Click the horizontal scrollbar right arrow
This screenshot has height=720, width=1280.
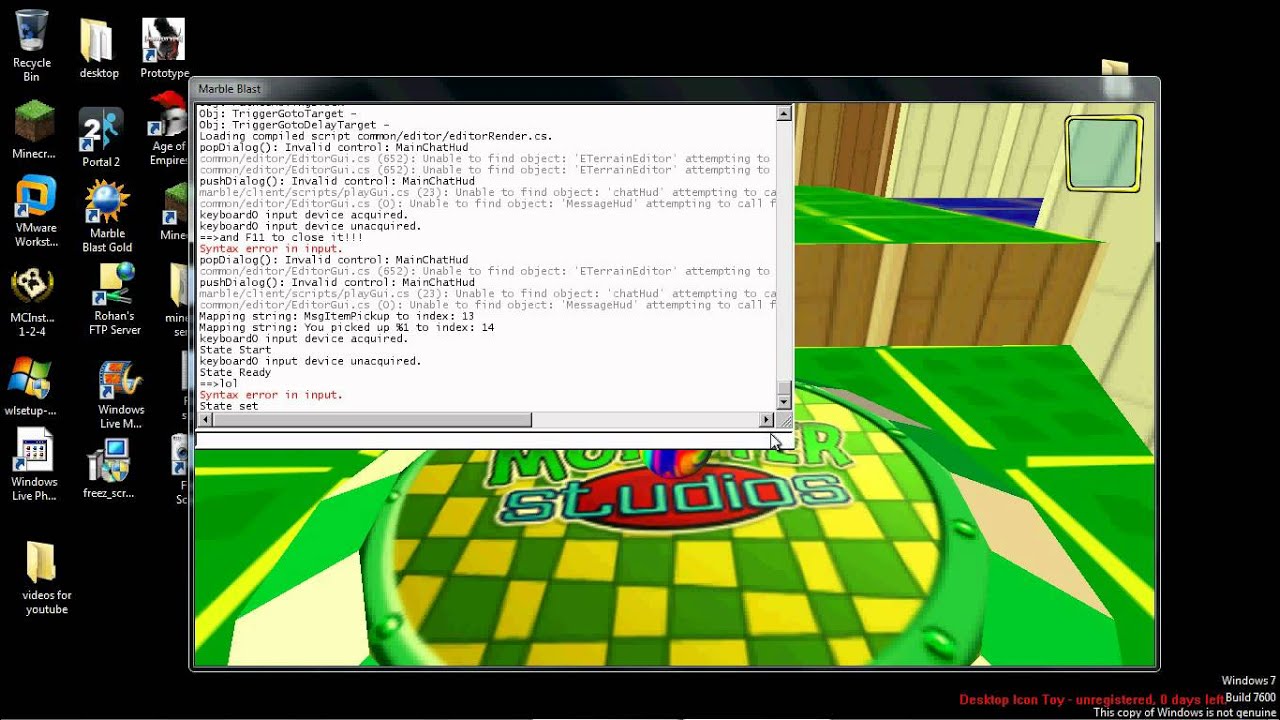pyautogui.click(x=766, y=420)
